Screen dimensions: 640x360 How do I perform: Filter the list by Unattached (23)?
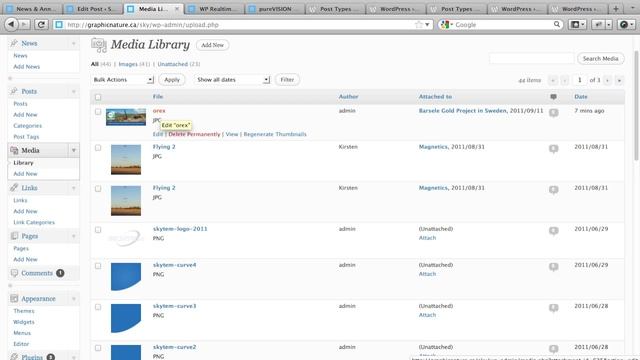pyautogui.click(x=179, y=64)
